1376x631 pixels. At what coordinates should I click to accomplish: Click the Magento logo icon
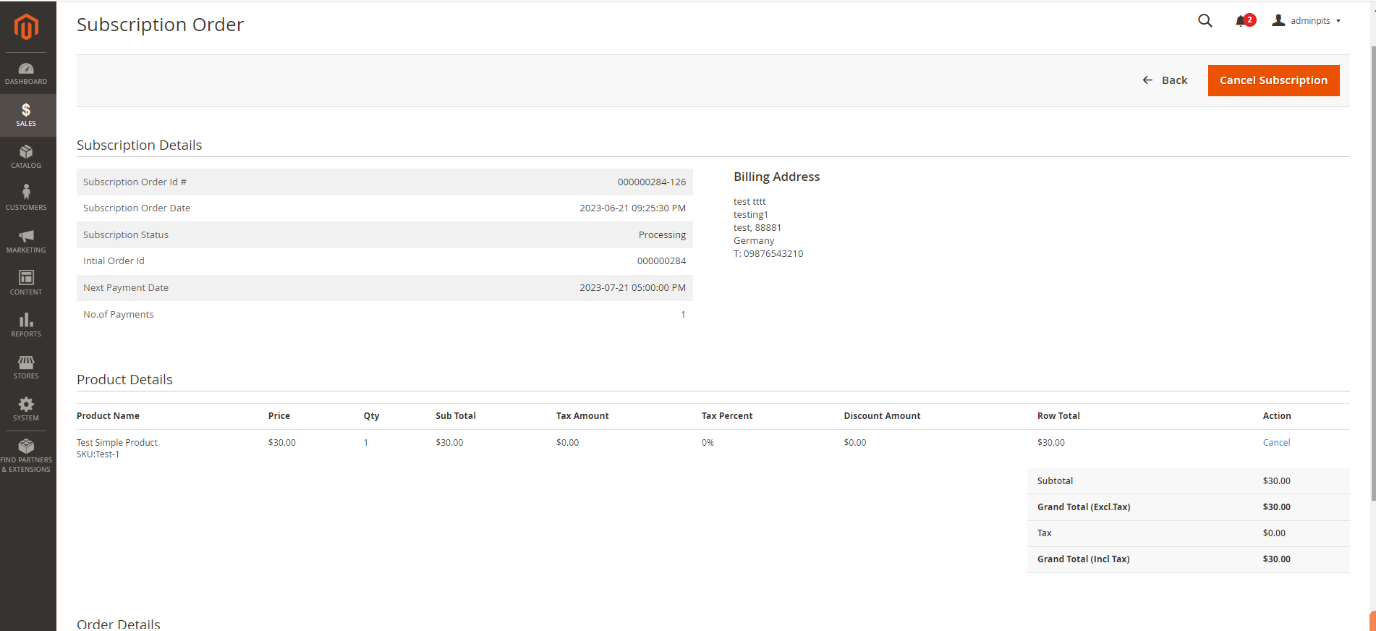pyautogui.click(x=26, y=26)
